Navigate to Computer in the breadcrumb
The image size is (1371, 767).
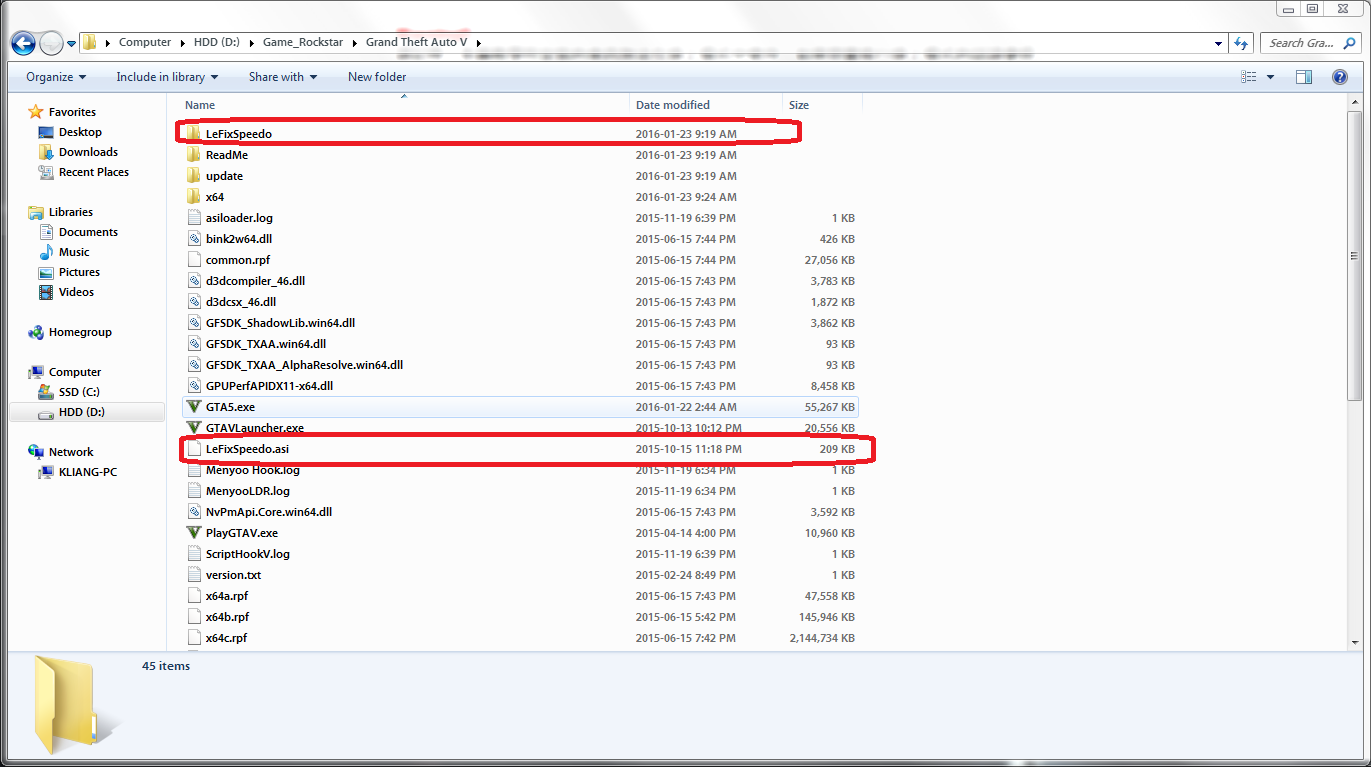point(145,43)
